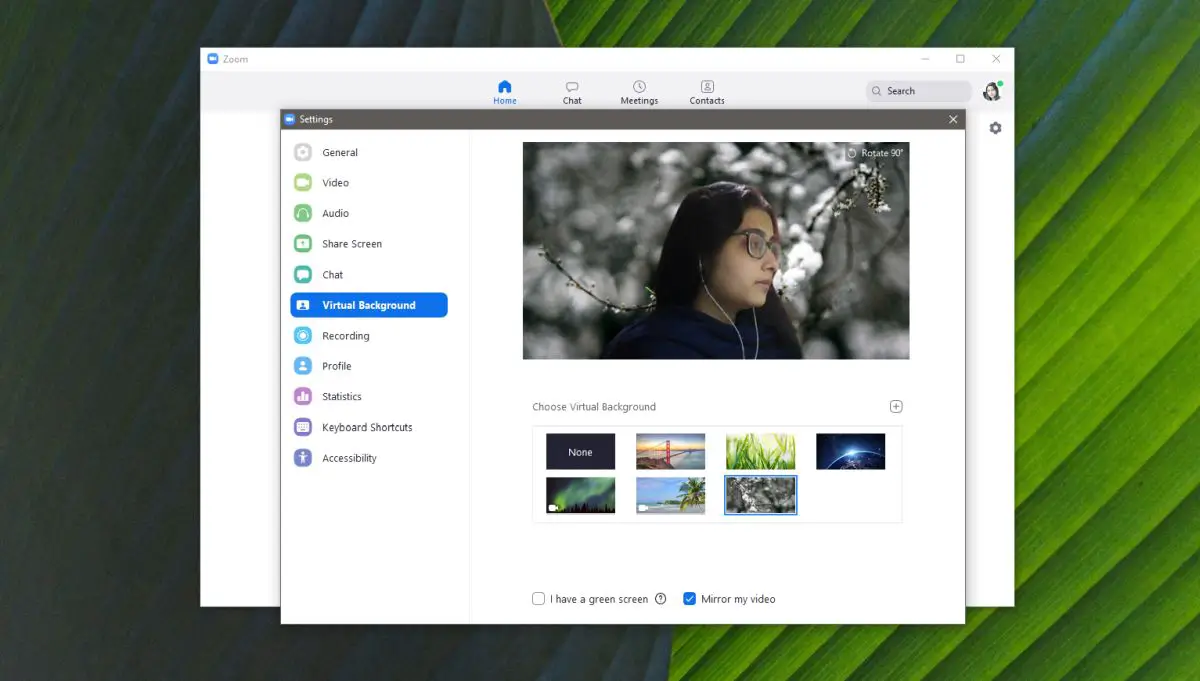Open Video settings icon in sidebar

[303, 182]
